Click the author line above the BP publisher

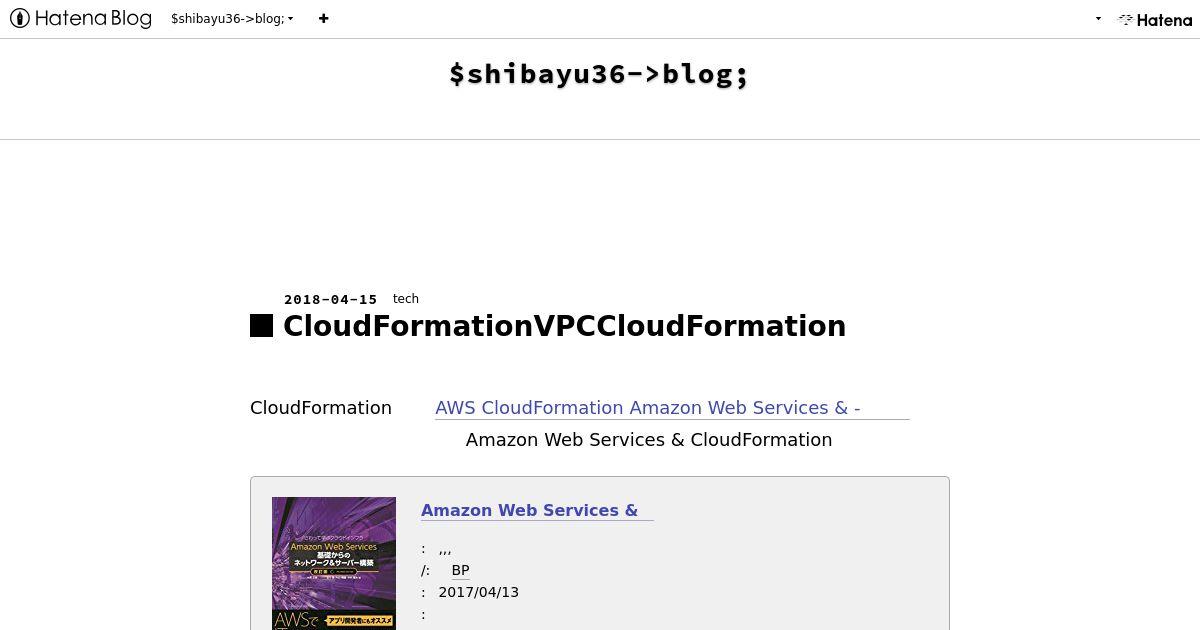[437, 549]
